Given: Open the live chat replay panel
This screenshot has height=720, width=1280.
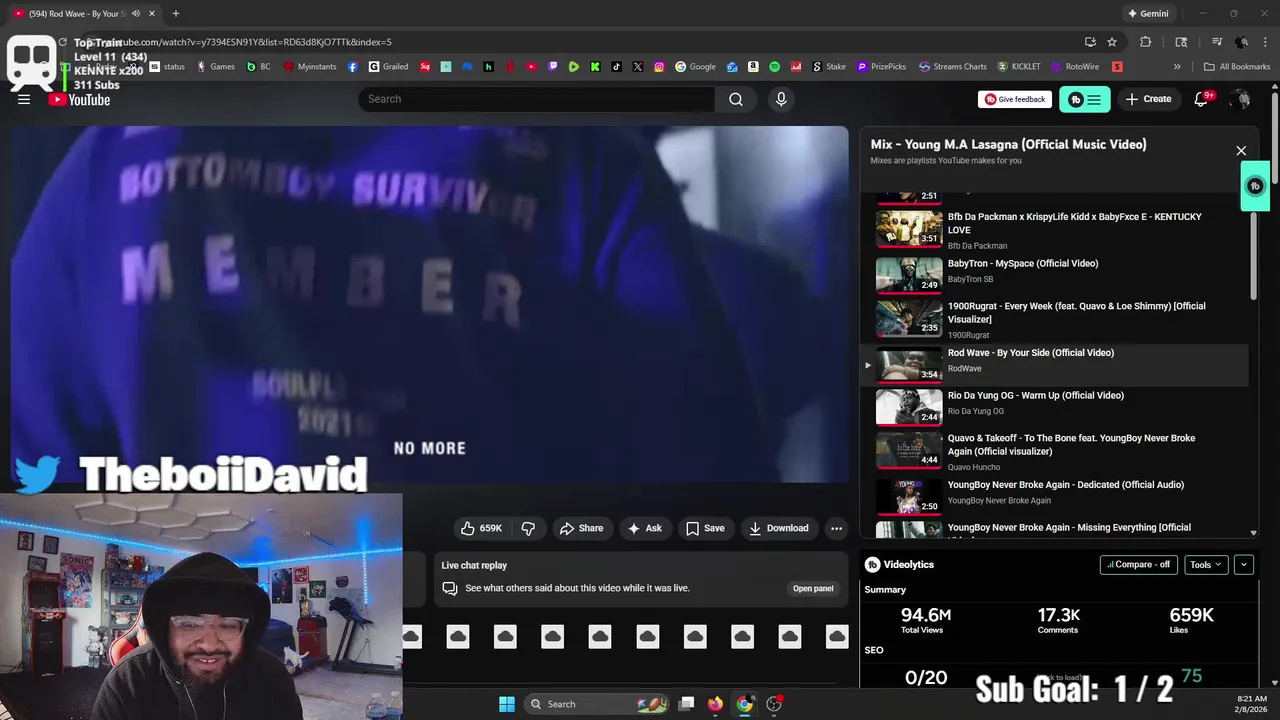Looking at the screenshot, I should click(x=813, y=588).
